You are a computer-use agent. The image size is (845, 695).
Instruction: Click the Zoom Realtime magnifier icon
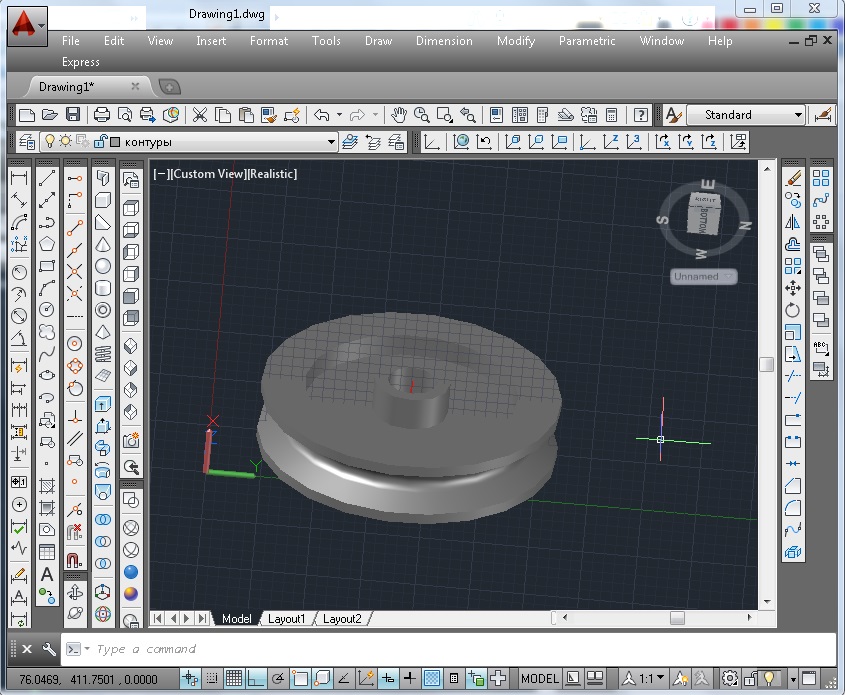click(422, 115)
